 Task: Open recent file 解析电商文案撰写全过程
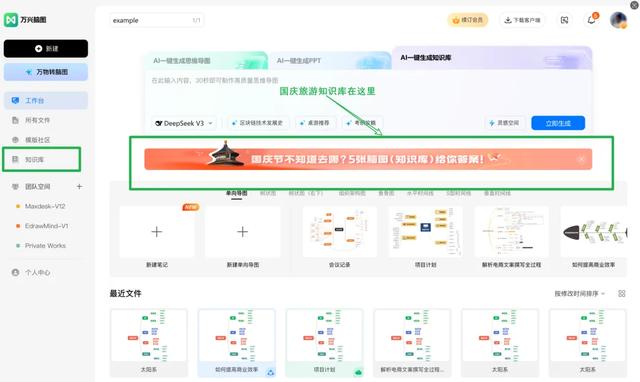click(412, 342)
